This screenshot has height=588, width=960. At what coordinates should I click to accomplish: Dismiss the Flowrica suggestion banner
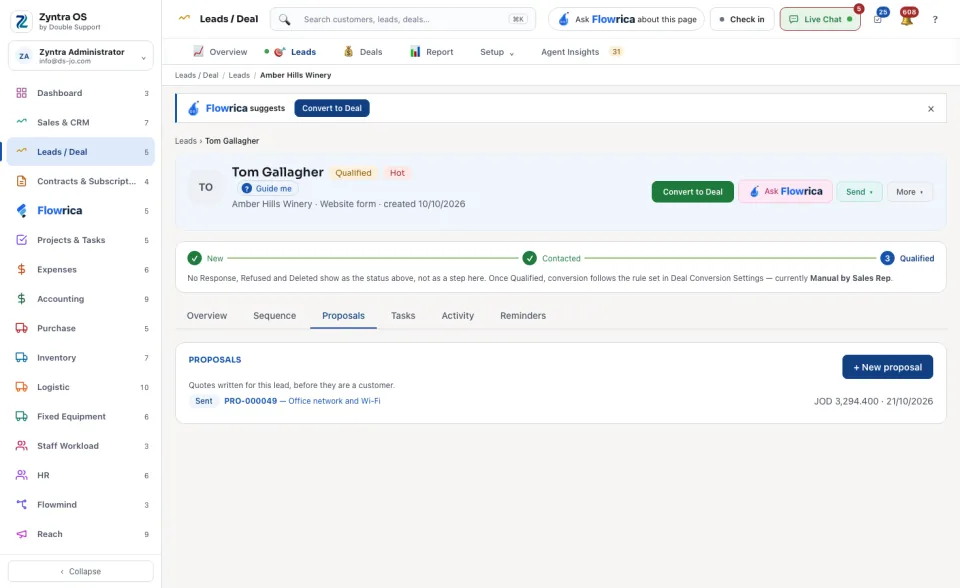[x=931, y=109]
